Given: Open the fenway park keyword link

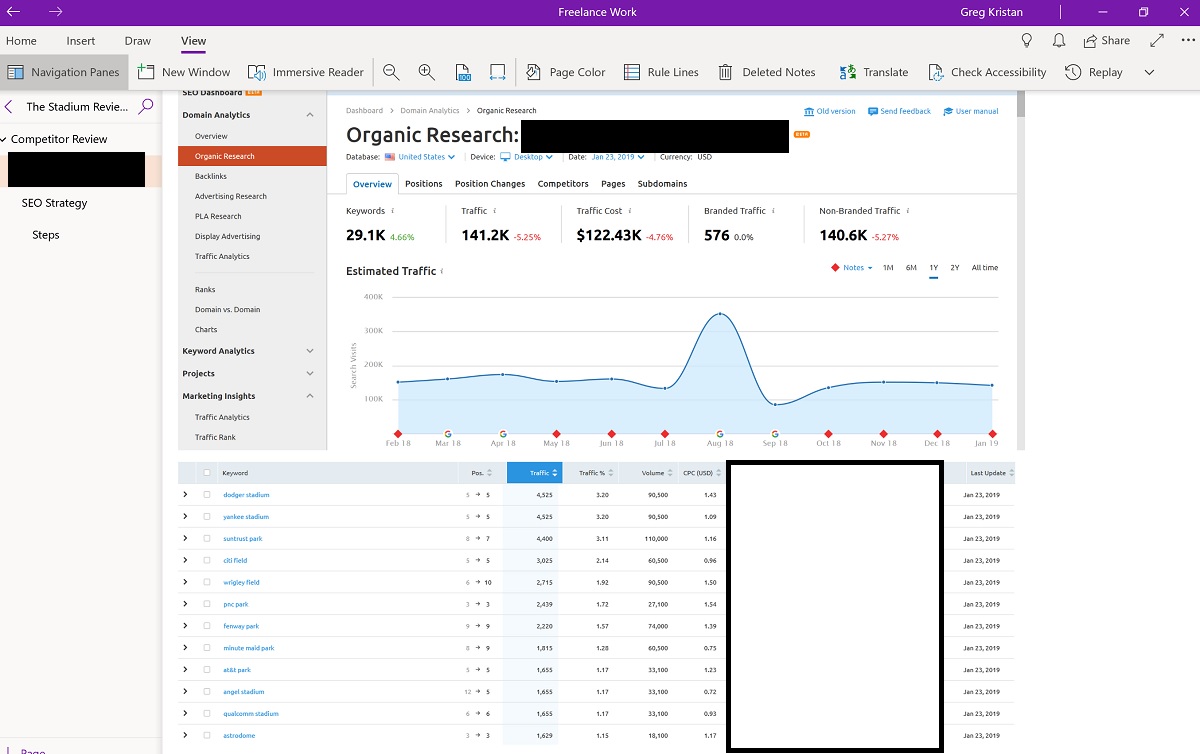Looking at the screenshot, I should (241, 627).
